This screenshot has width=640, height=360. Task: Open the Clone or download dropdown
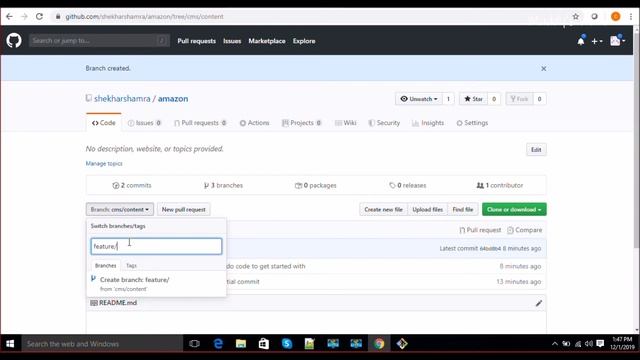point(514,209)
